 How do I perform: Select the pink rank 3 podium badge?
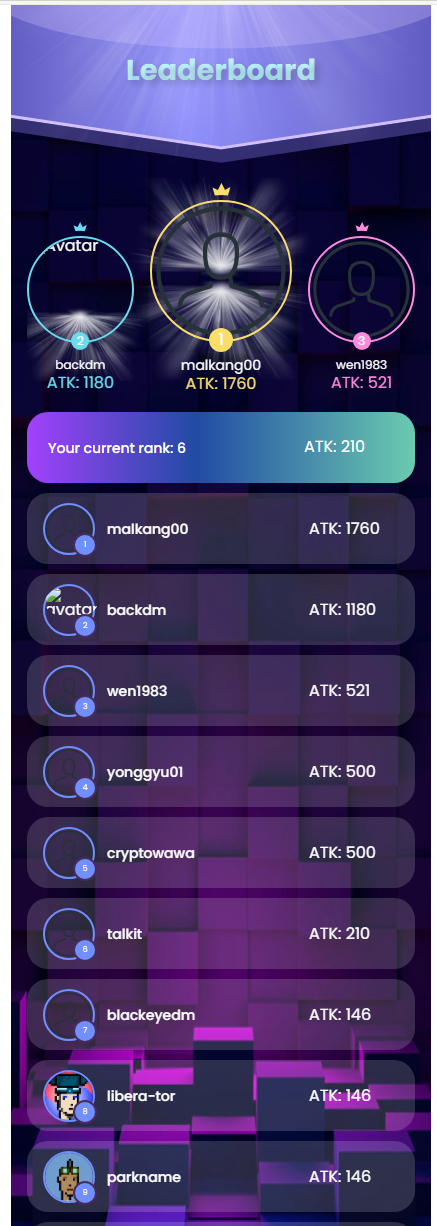[361, 341]
